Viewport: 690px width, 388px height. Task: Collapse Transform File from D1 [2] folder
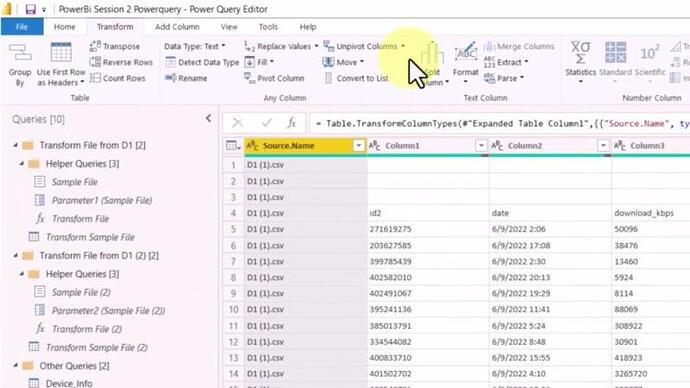point(16,145)
